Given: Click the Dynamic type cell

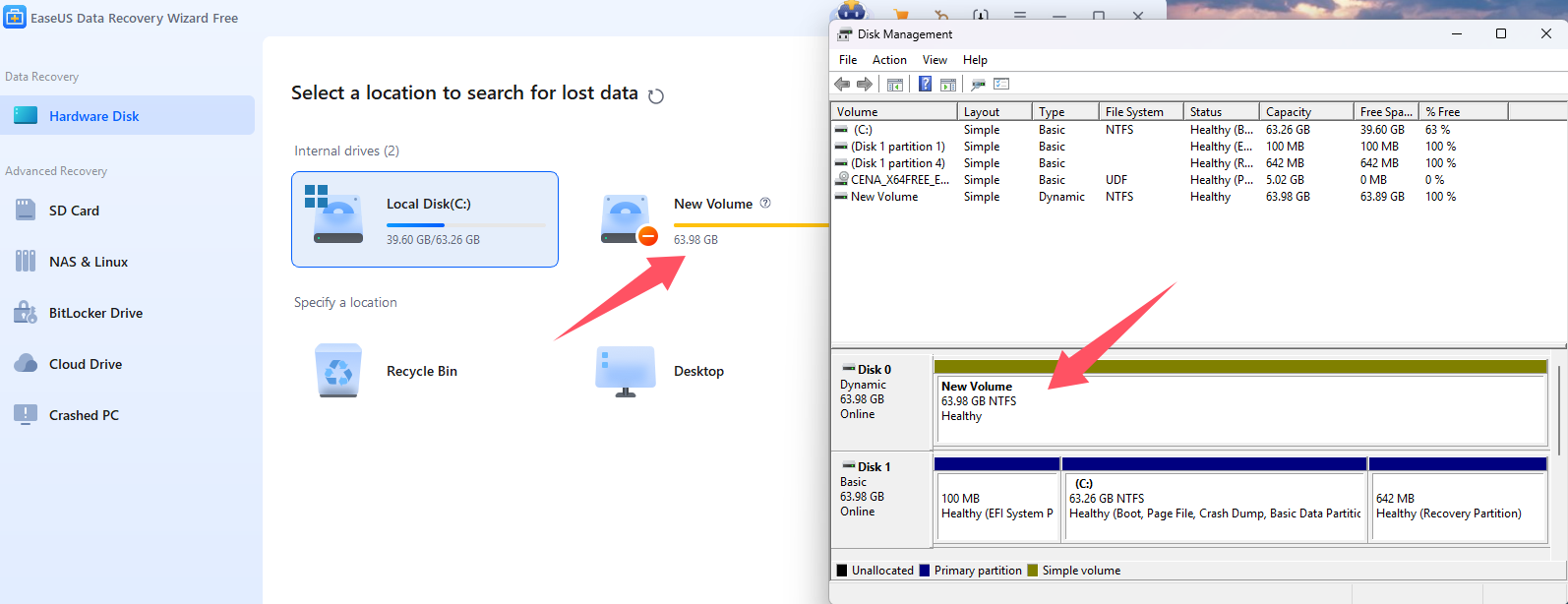Looking at the screenshot, I should tap(1061, 196).
